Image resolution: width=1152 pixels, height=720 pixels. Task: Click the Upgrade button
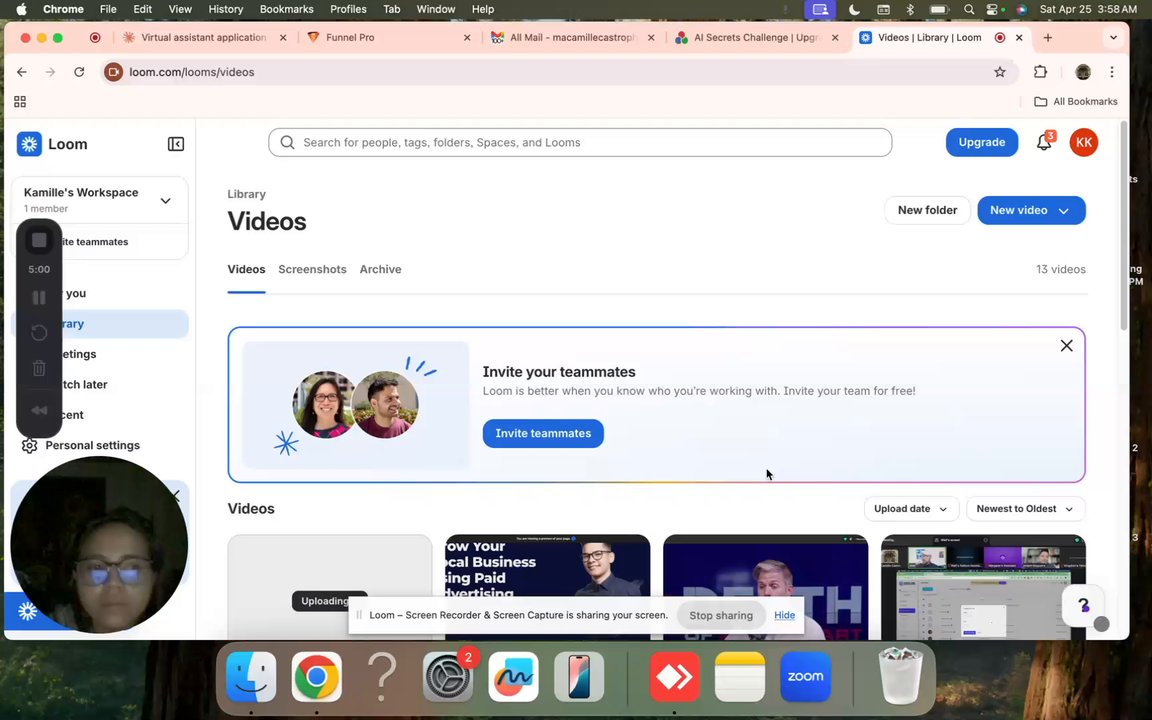[x=982, y=143]
